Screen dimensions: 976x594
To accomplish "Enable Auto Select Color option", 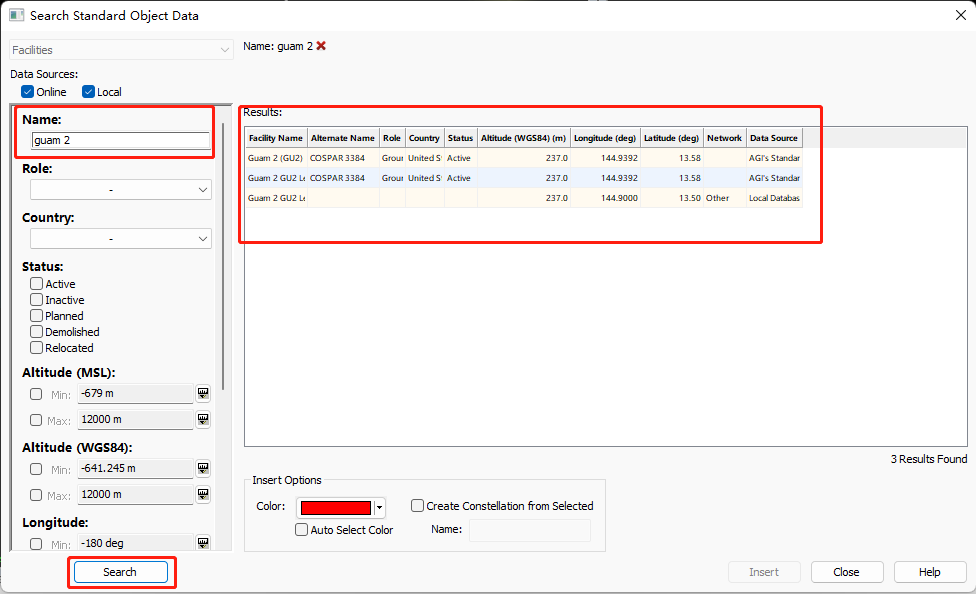I will coord(302,530).
